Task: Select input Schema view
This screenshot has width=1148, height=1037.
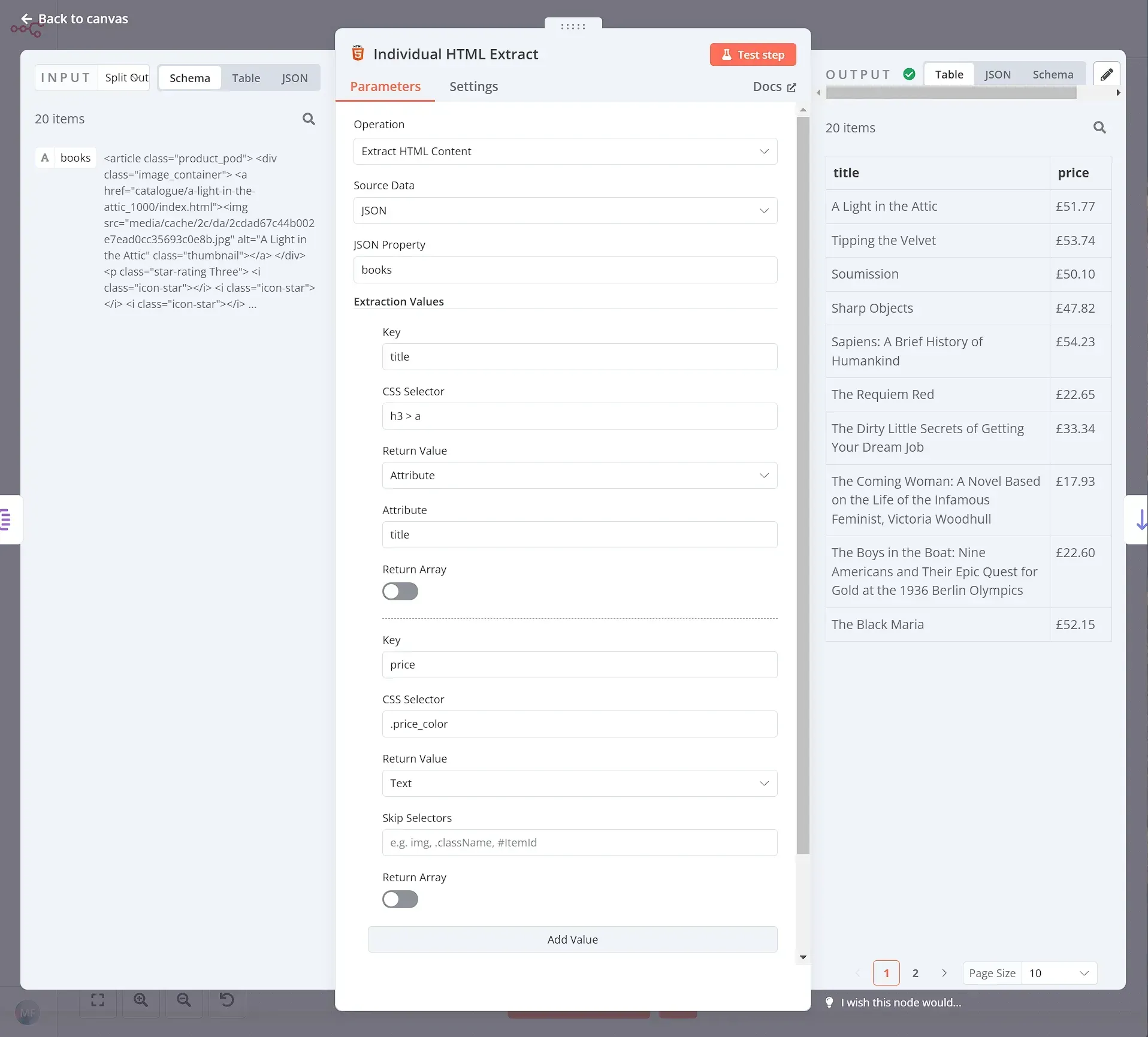Action: (x=189, y=78)
